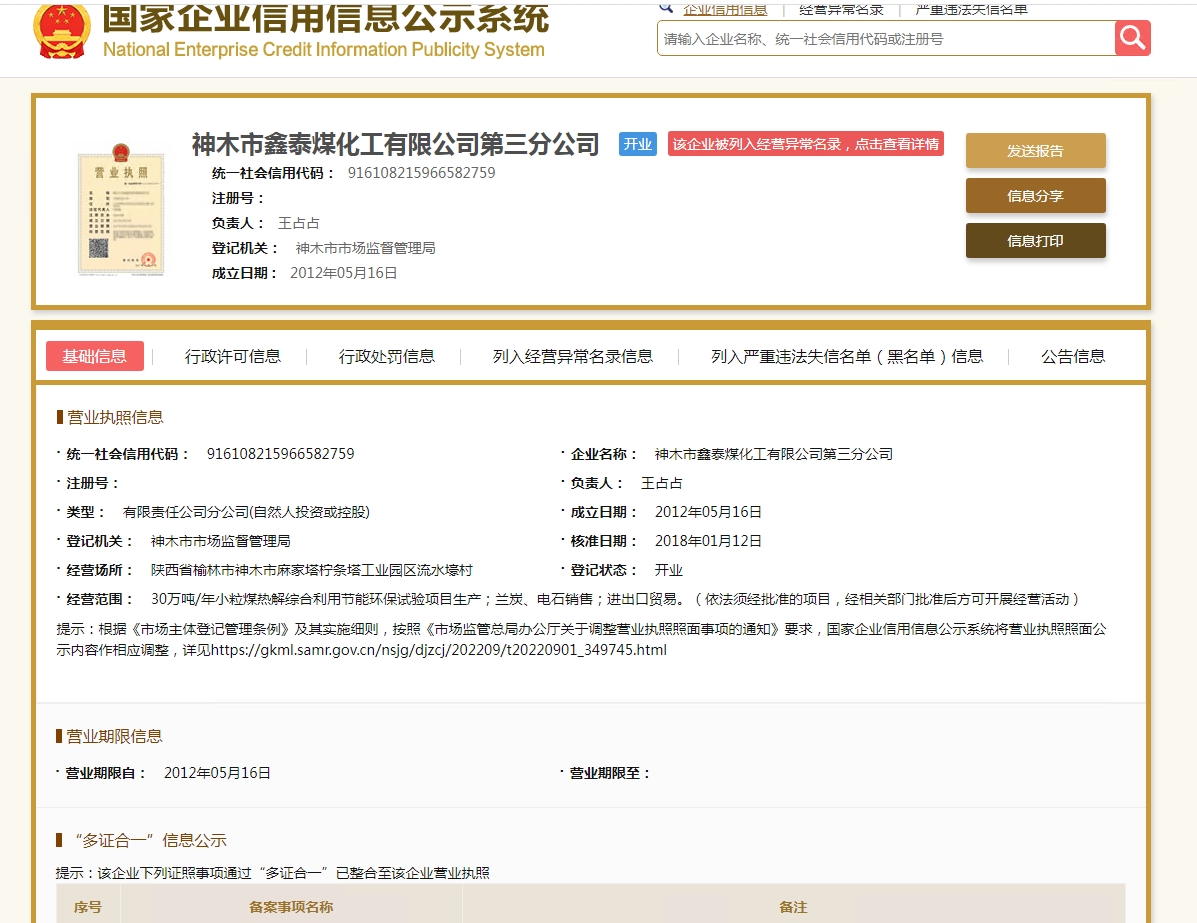
Task: Select the 企业信用信息 search category
Action: (725, 9)
